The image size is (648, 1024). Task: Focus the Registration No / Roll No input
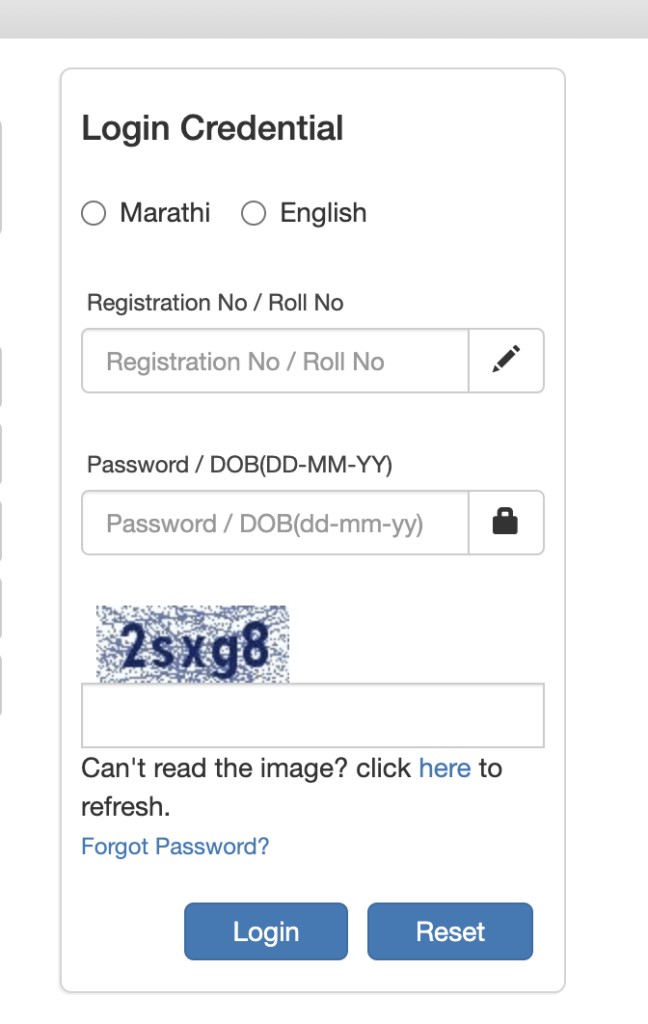pyautogui.click(x=275, y=360)
